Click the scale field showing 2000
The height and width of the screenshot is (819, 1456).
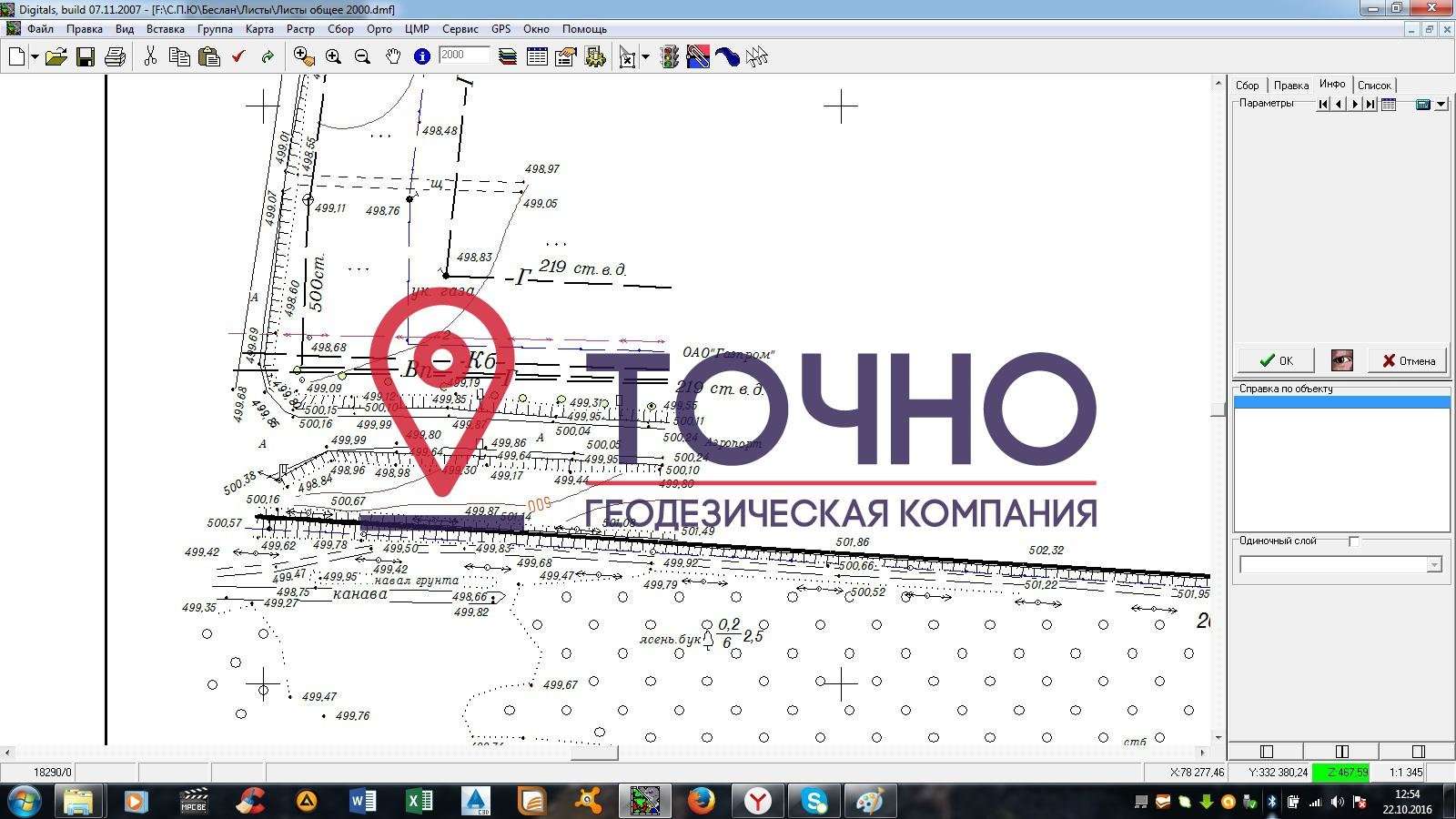[464, 56]
